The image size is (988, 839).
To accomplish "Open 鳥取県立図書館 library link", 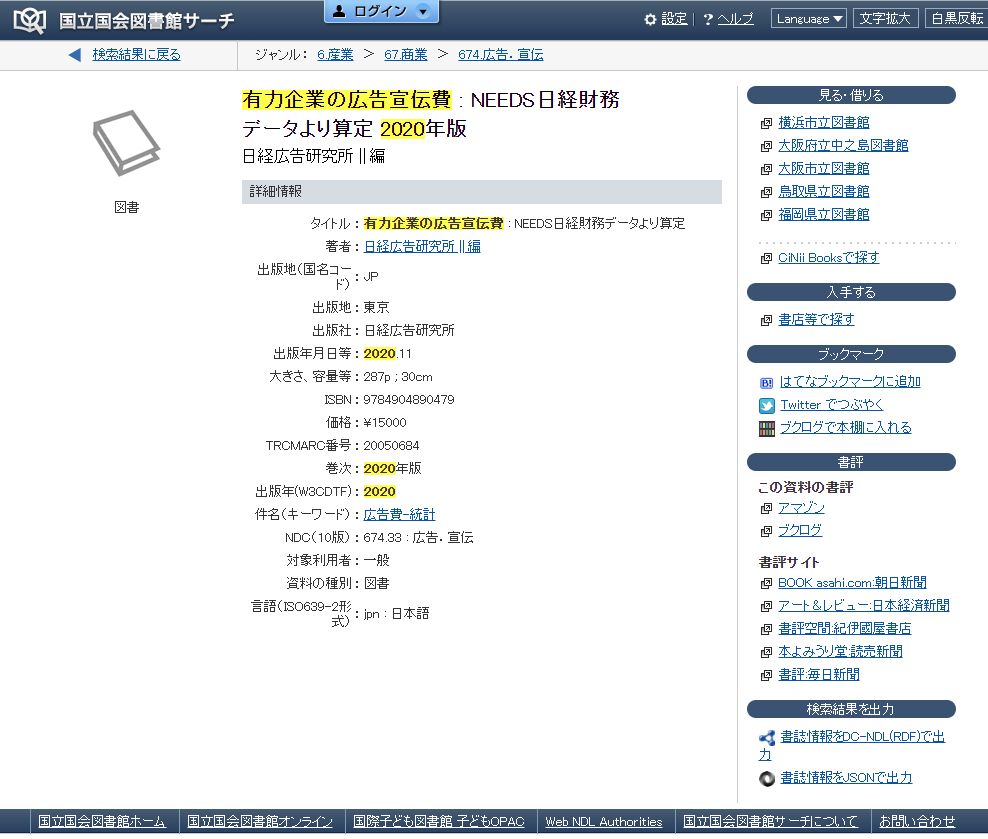I will tap(824, 191).
